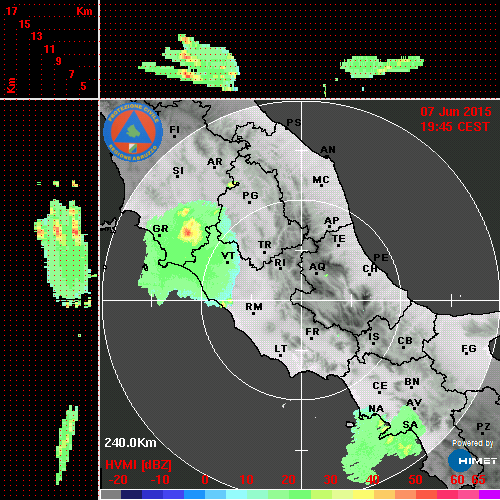Click the AV city marker

414,404
